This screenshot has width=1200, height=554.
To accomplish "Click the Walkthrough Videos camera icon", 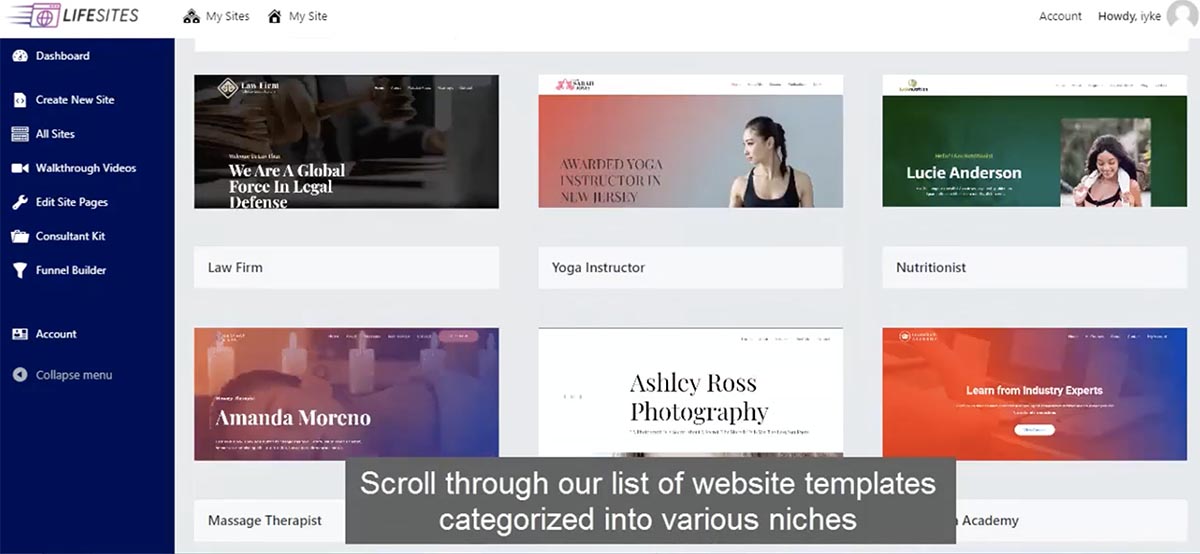I will tap(19, 168).
